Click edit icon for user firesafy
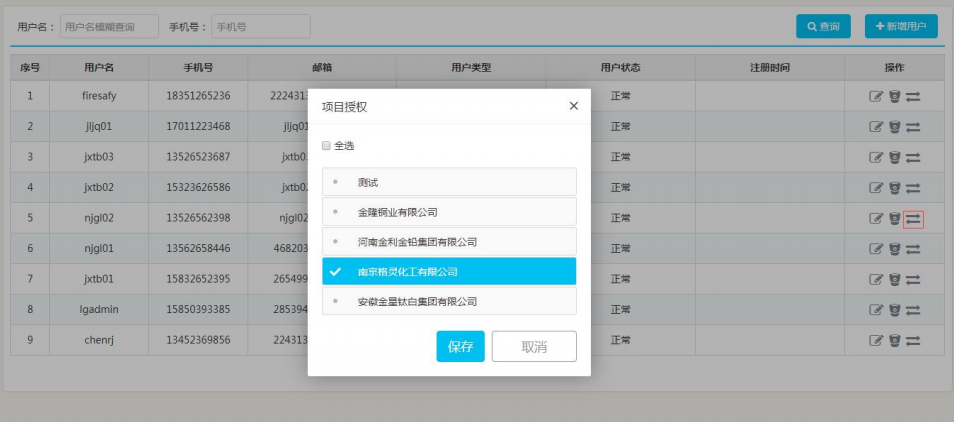954x422 pixels. [x=876, y=97]
